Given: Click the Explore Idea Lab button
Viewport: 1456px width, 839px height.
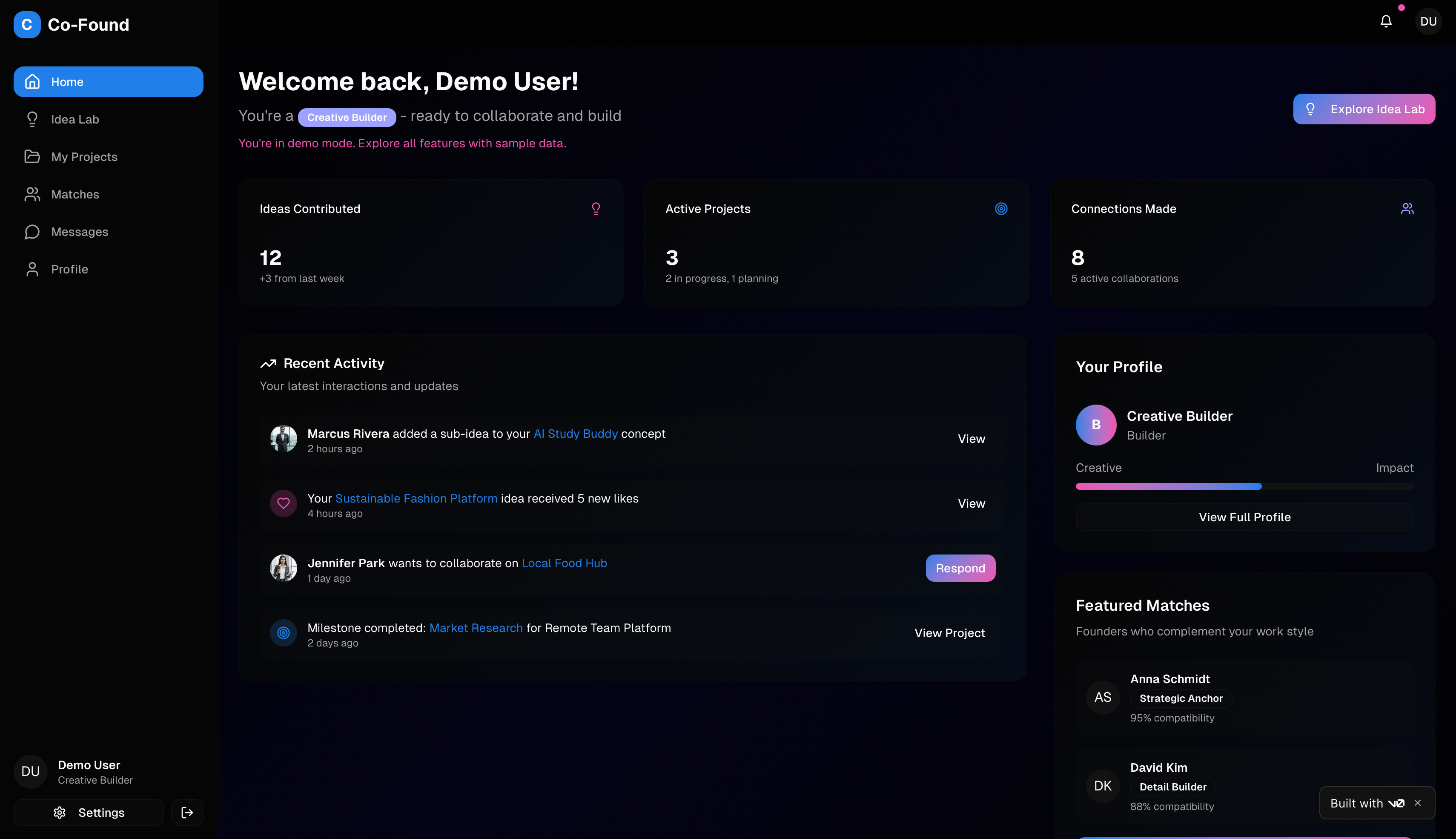Looking at the screenshot, I should (1364, 109).
